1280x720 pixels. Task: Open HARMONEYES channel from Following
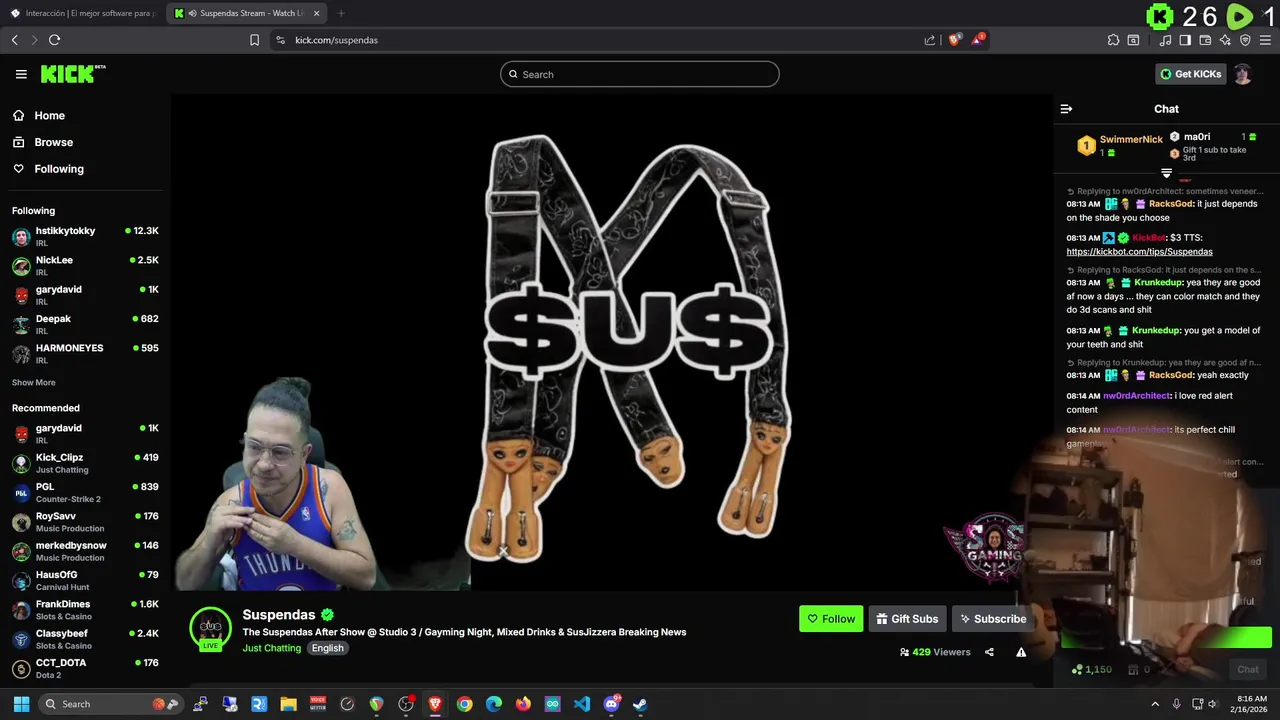(x=85, y=354)
